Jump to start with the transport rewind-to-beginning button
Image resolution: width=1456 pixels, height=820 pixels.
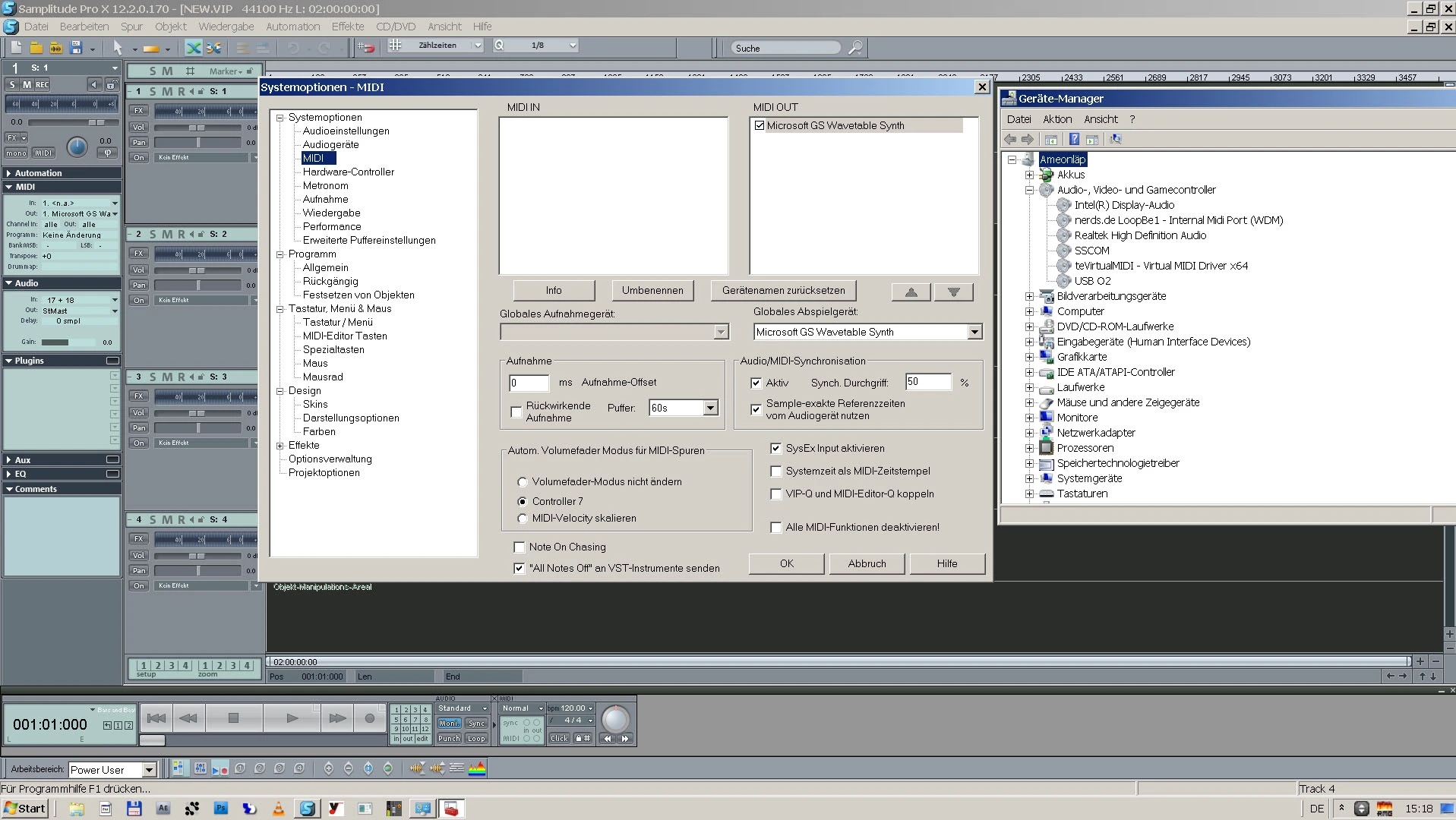click(156, 718)
